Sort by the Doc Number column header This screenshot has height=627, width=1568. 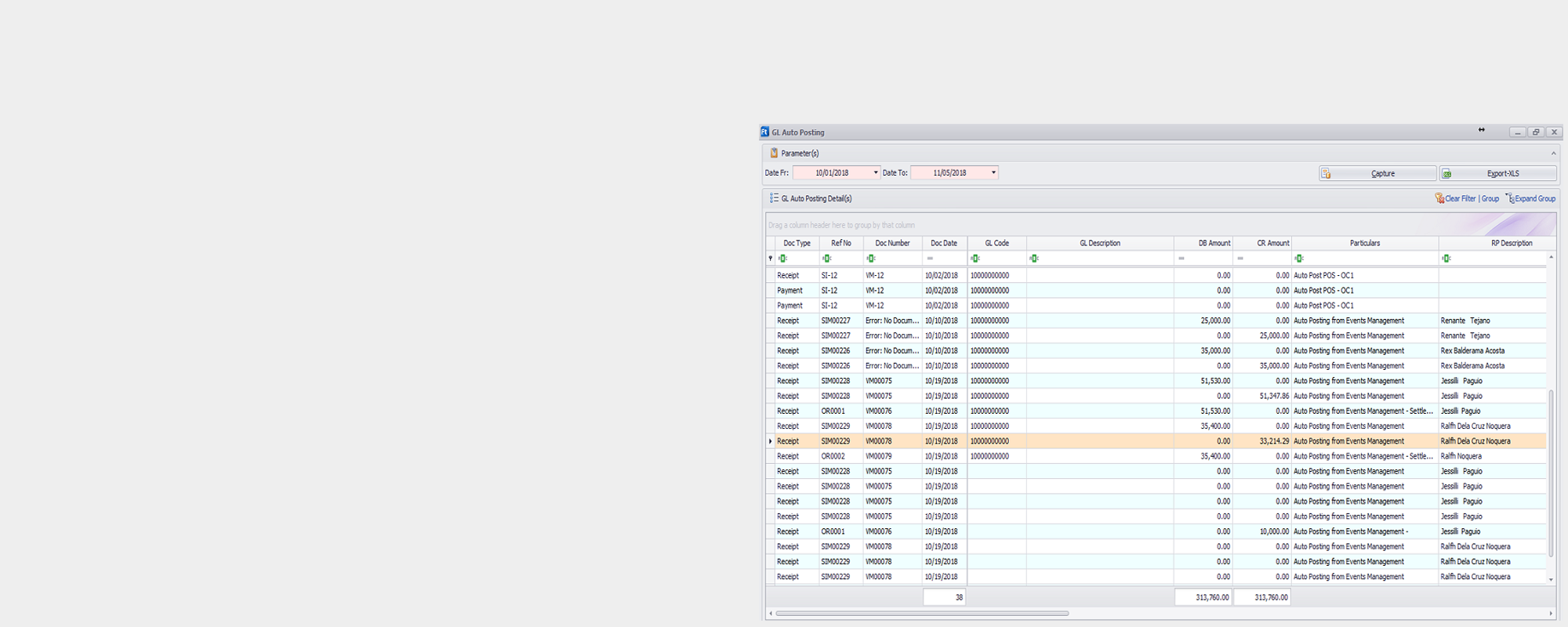(892, 243)
